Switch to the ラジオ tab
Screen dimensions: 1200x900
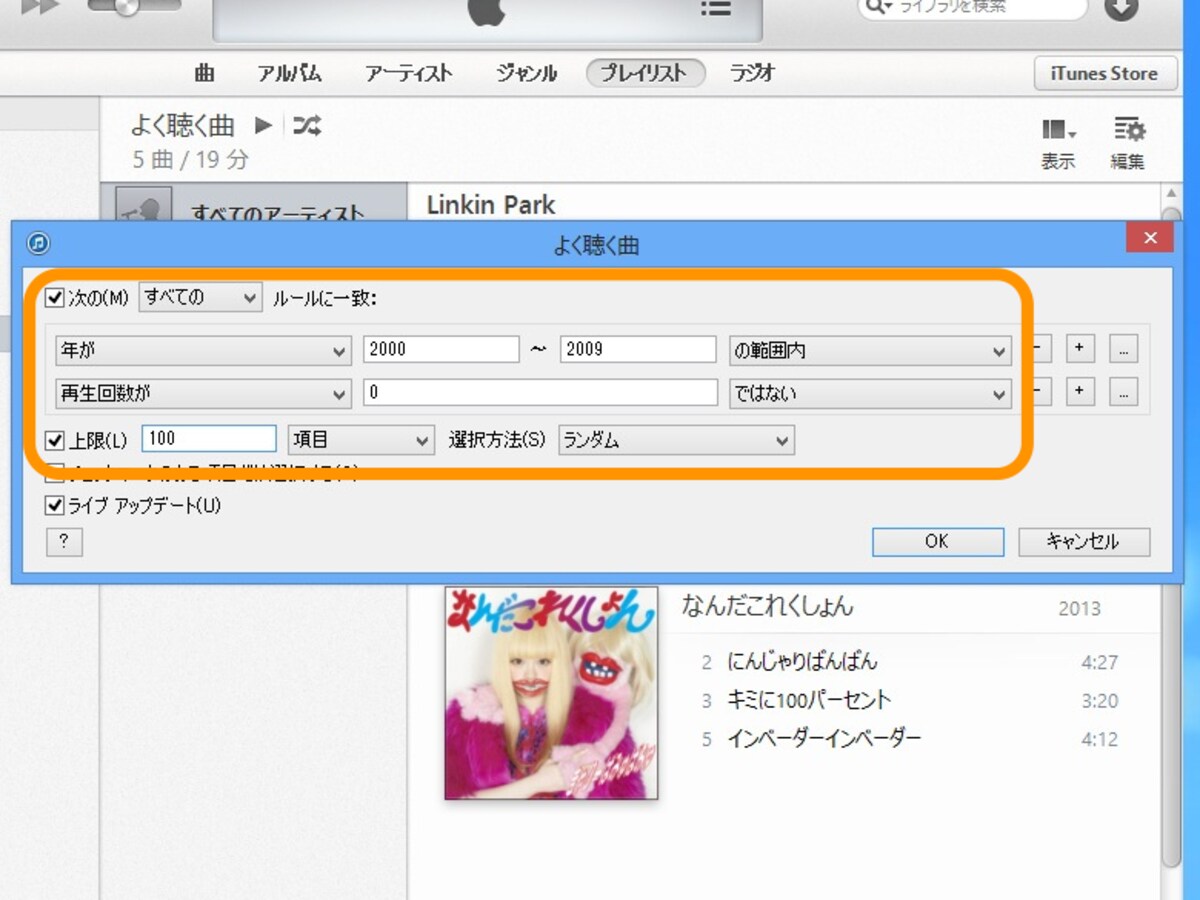tap(752, 73)
